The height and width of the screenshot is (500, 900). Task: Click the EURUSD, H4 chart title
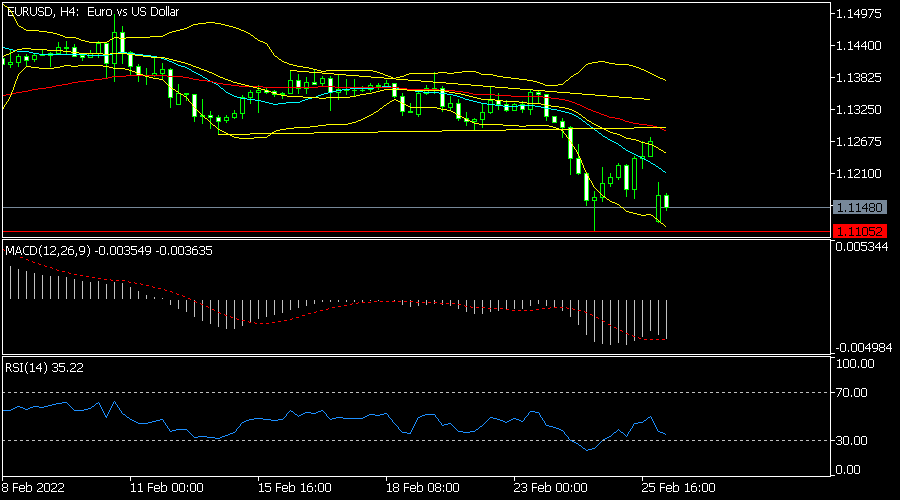(92, 11)
